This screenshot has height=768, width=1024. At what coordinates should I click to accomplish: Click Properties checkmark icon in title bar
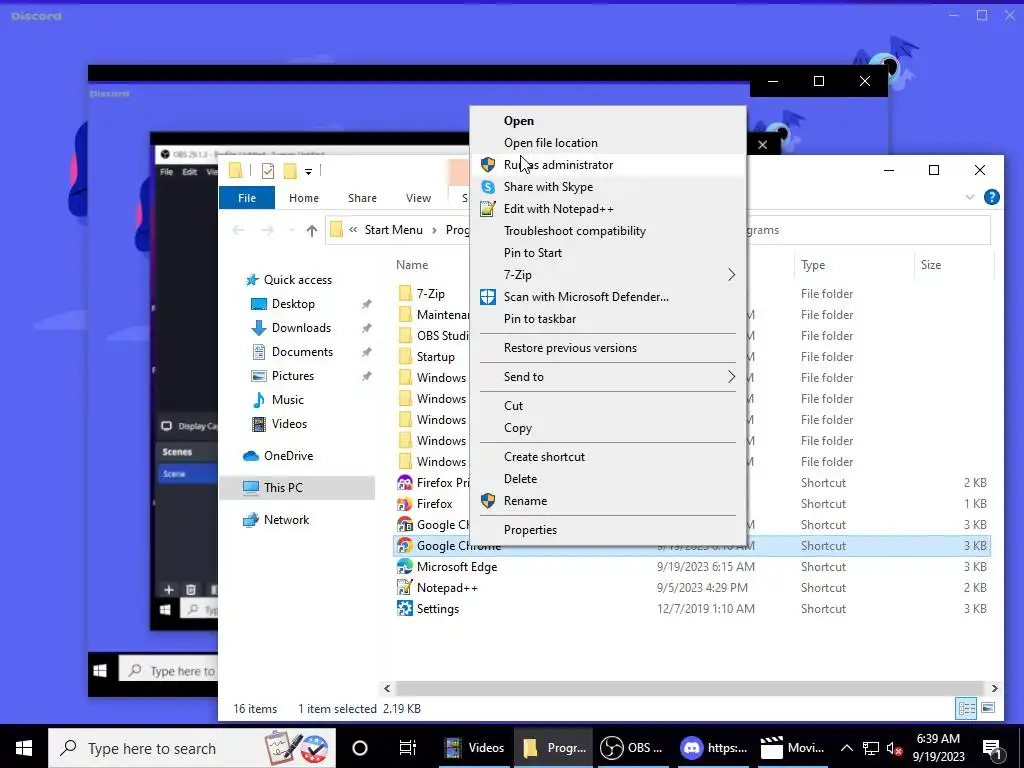[268, 171]
